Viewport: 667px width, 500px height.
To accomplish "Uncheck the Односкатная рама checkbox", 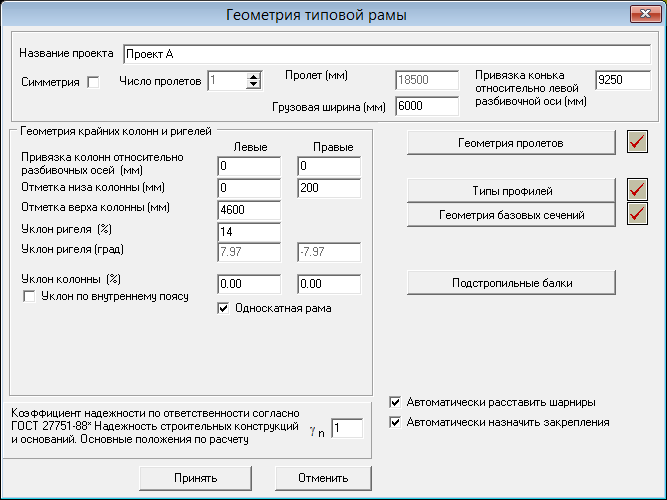I will [x=223, y=308].
